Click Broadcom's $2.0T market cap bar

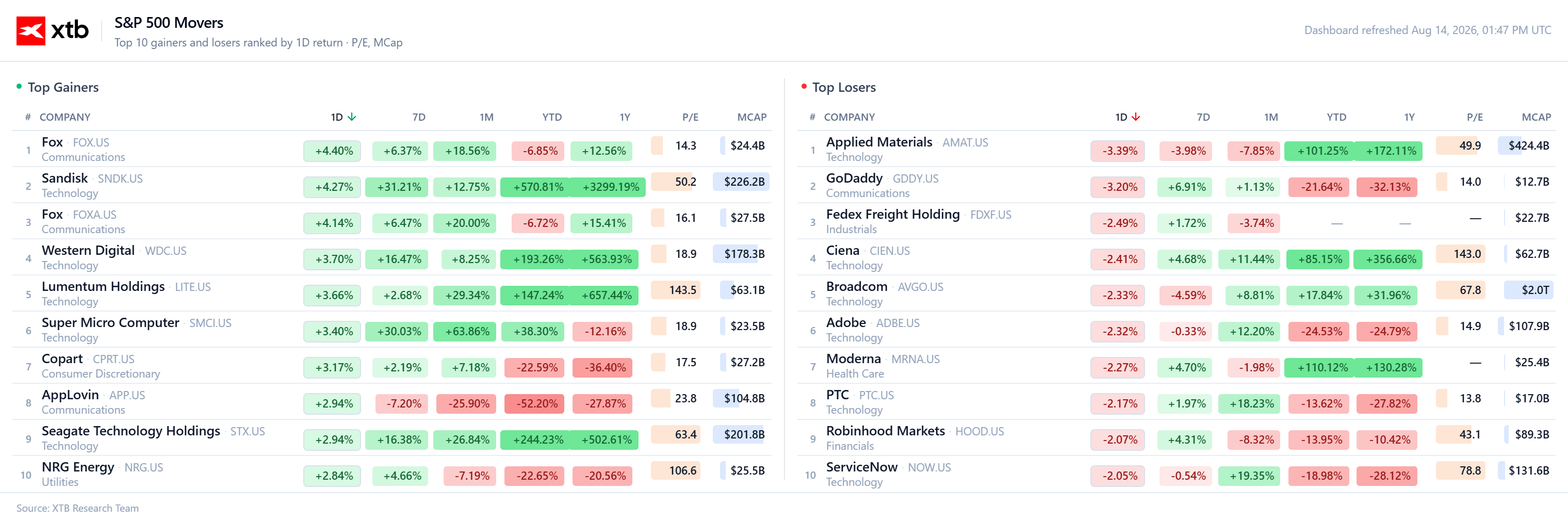(1528, 290)
